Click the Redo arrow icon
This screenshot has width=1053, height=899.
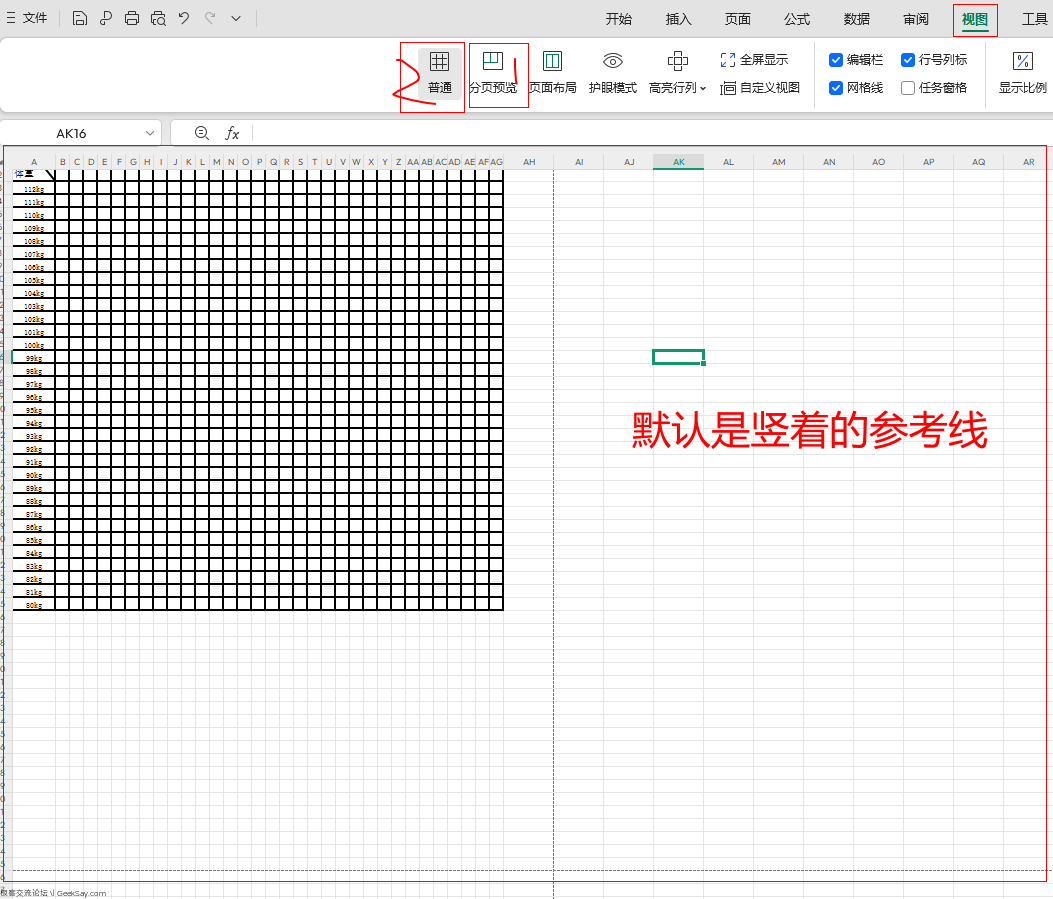210,18
